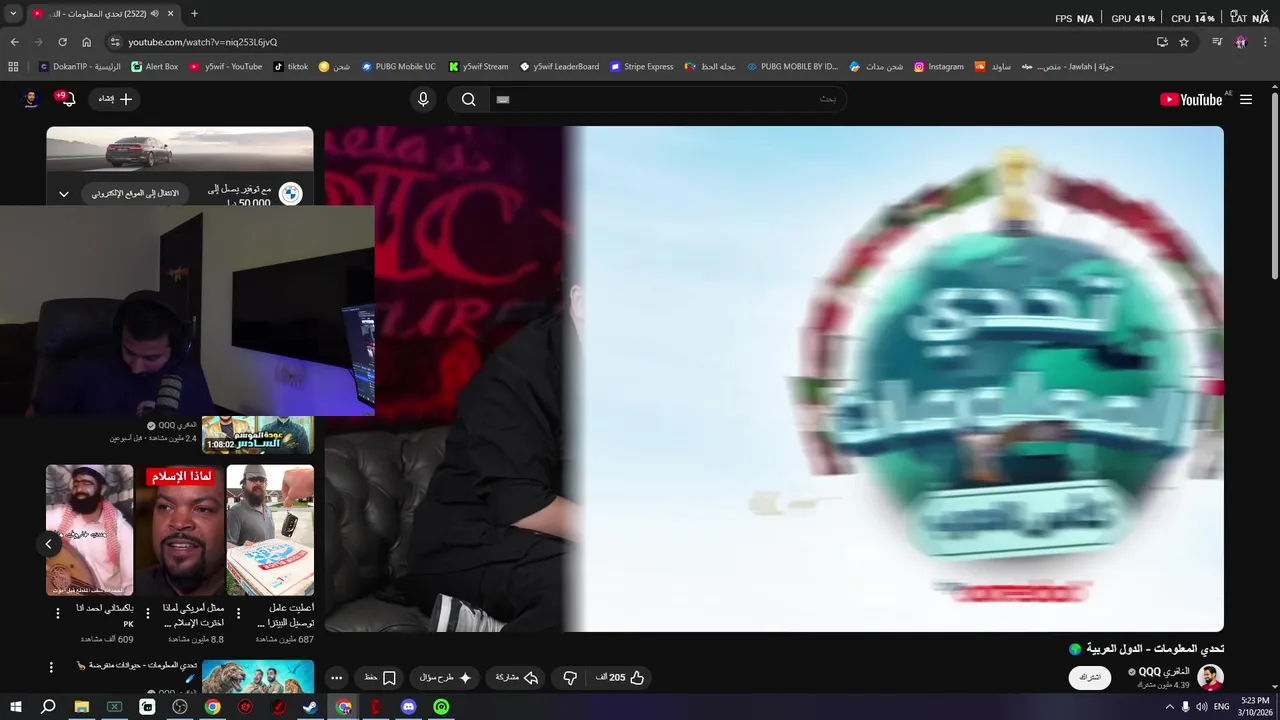Go back in Chrome
1280x720 pixels.
tap(14, 42)
